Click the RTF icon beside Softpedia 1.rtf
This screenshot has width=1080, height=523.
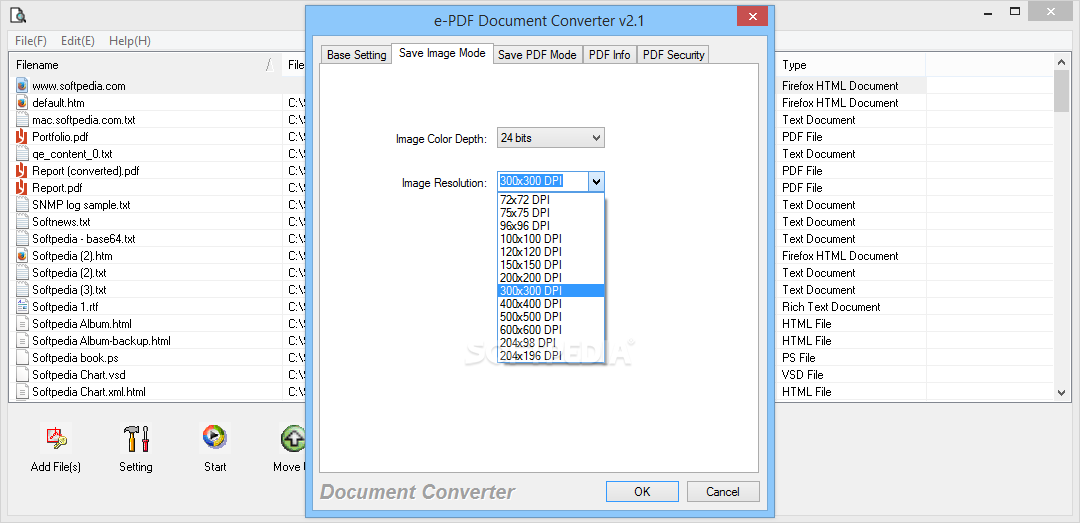22,307
